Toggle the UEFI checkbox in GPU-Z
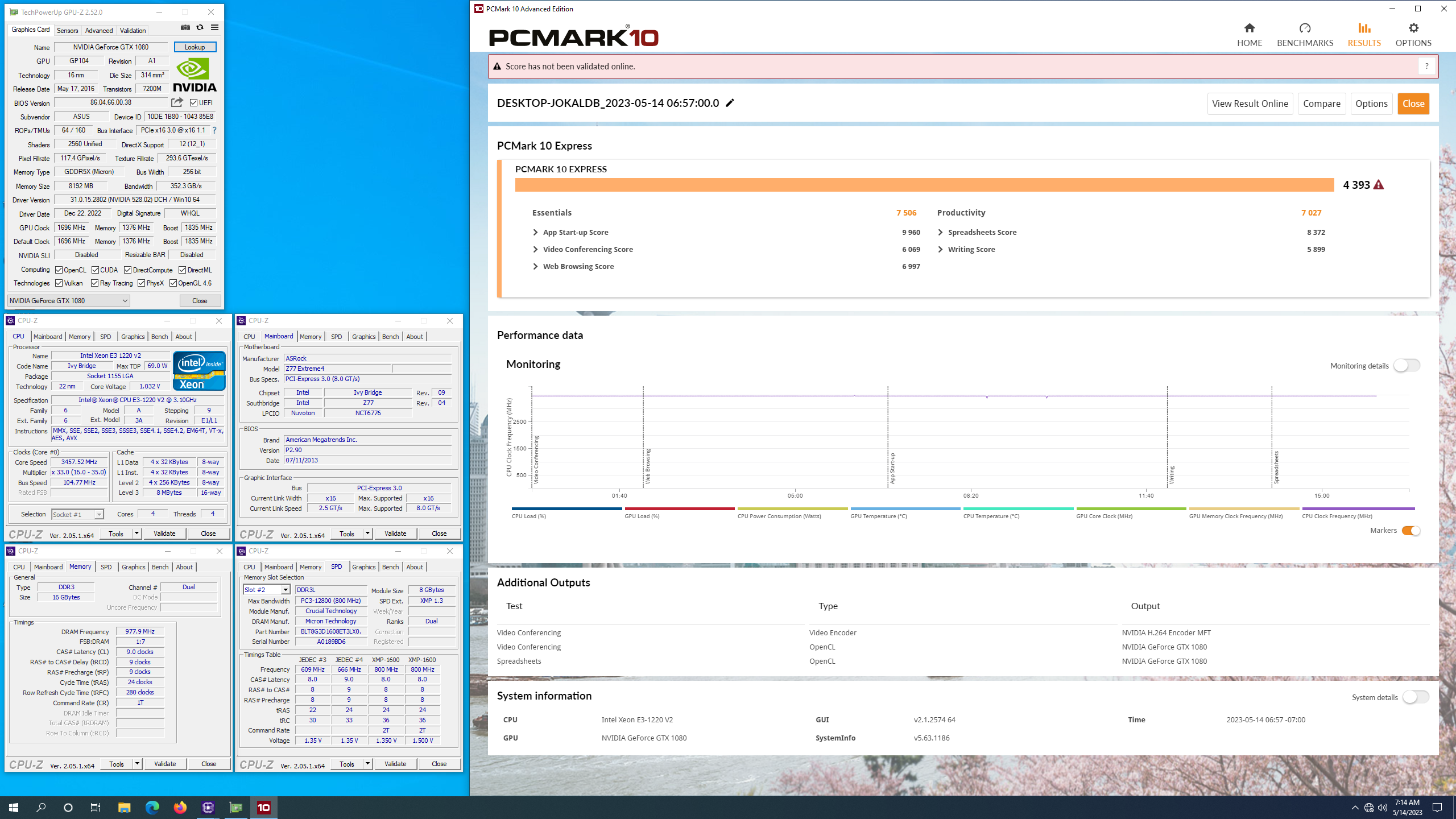The image size is (1456, 819). (x=193, y=103)
